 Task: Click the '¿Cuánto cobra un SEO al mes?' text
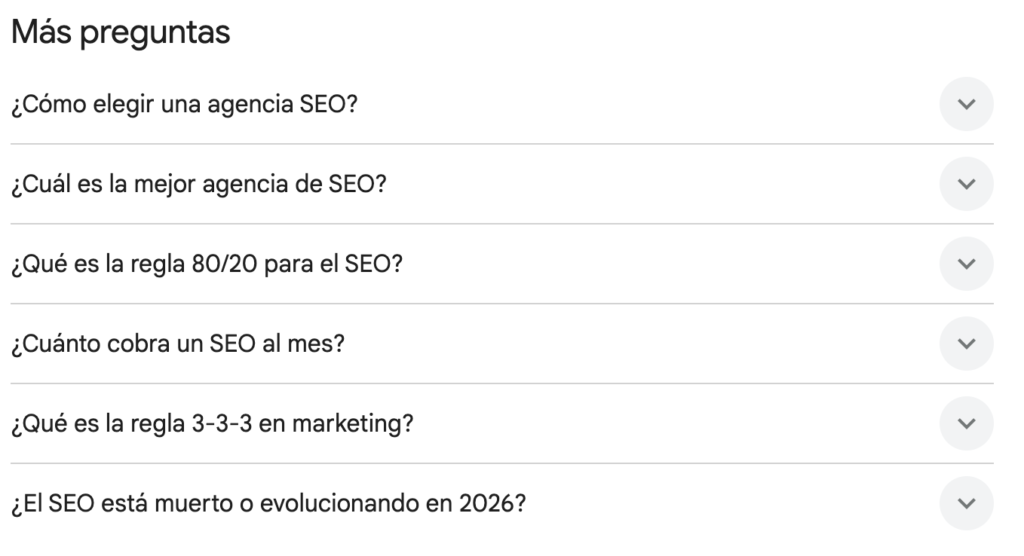pos(178,345)
